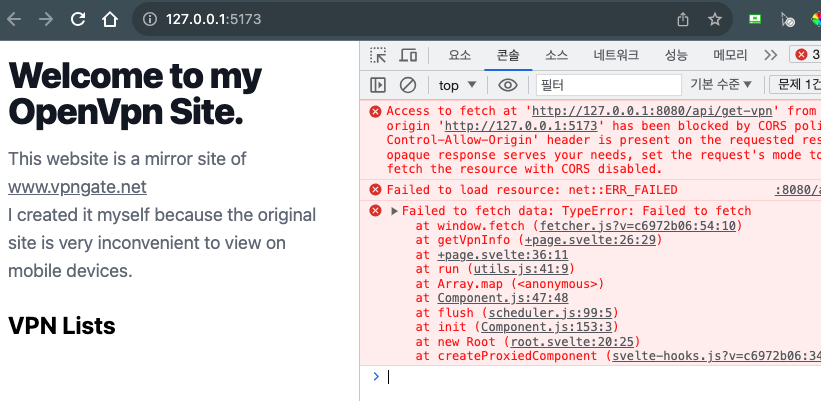This screenshot has height=401, width=821.
Task: Open the 네트워크 (Network) tab
Action: 616,55
